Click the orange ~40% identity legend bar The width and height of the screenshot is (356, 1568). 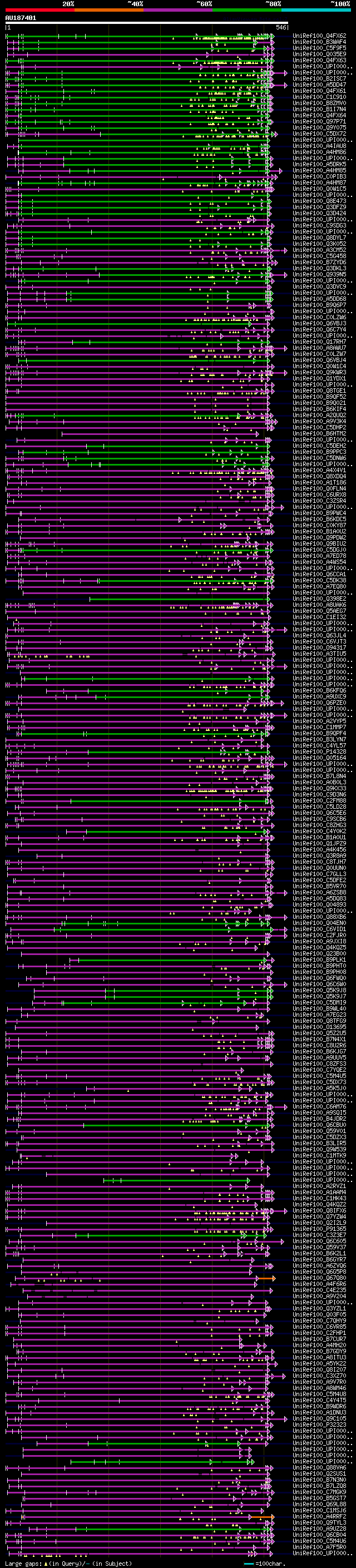click(110, 10)
